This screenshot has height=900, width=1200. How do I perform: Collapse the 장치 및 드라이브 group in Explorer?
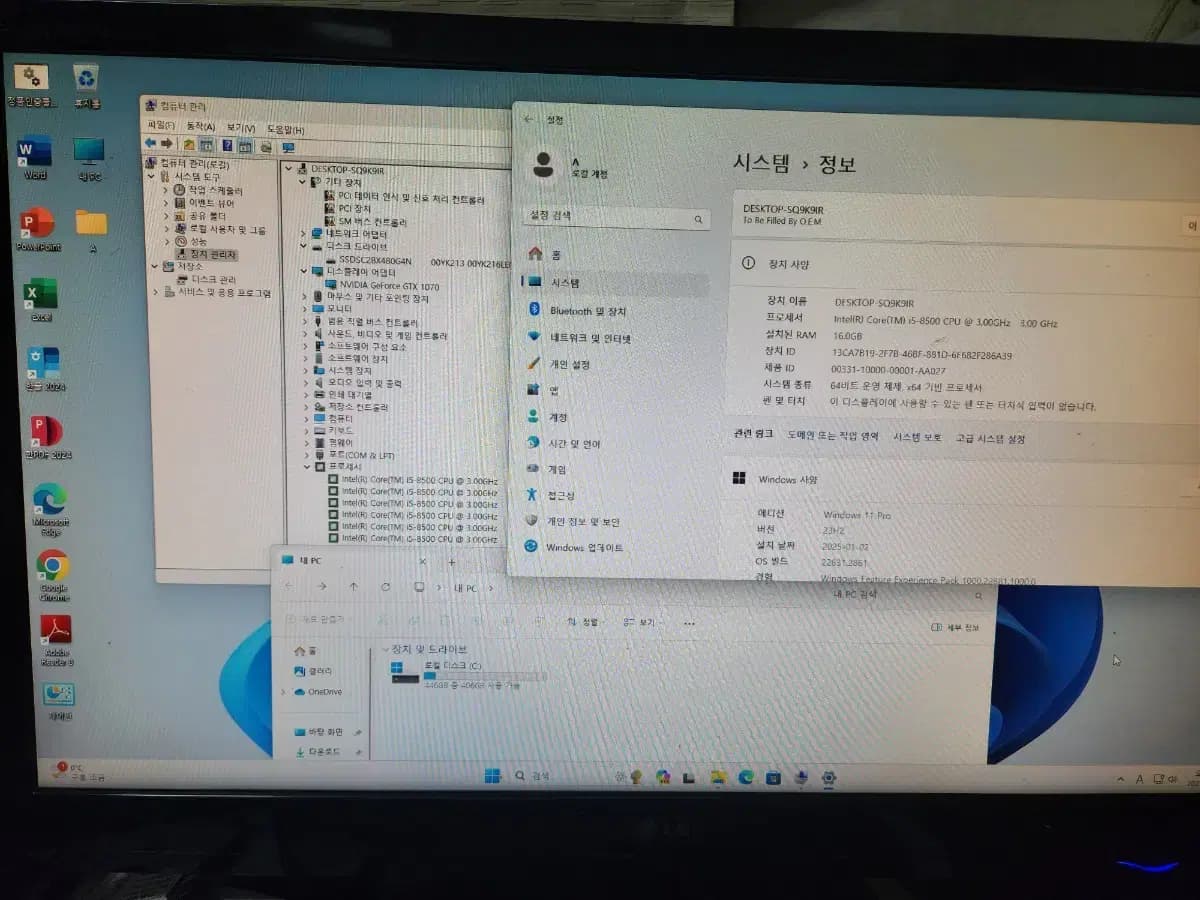[x=385, y=650]
